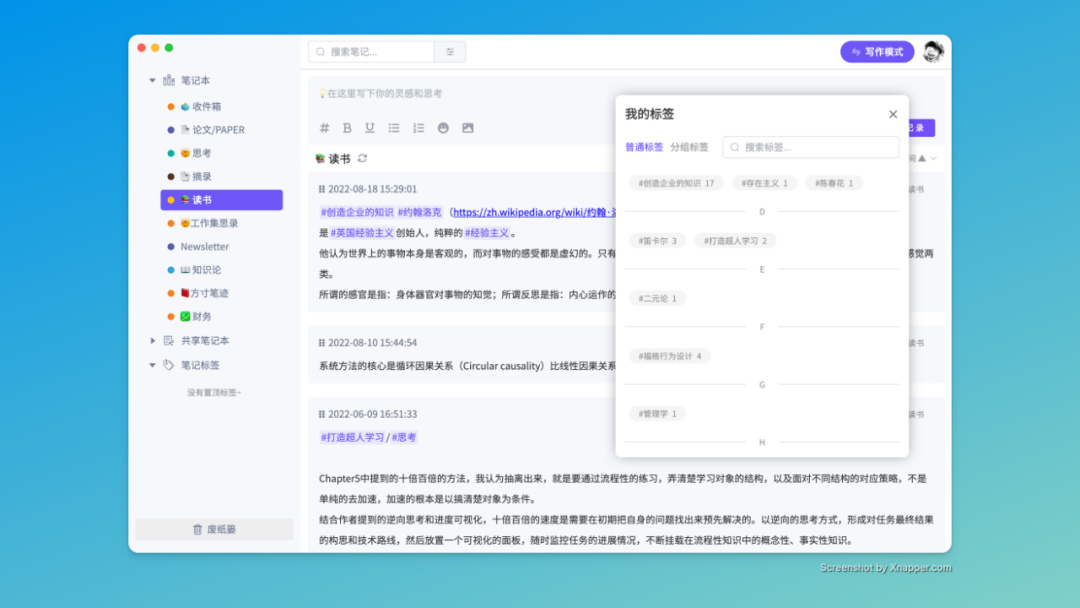
Task: Select tag #创造企业的知识 17 in dialog
Action: pyautogui.click(x=676, y=183)
